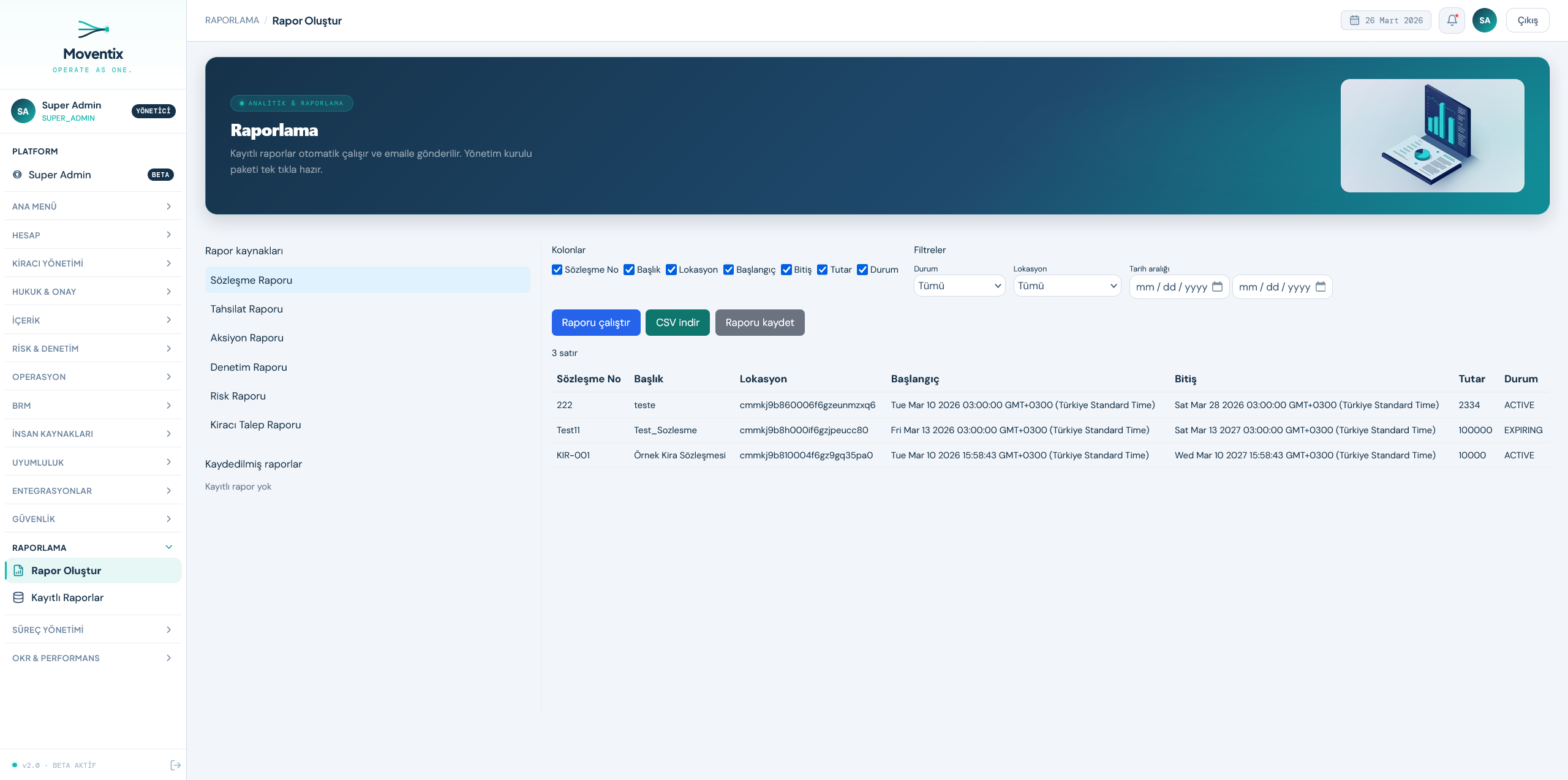Expand the OPERASYON section
The height and width of the screenshot is (780, 1568).
coord(93,377)
